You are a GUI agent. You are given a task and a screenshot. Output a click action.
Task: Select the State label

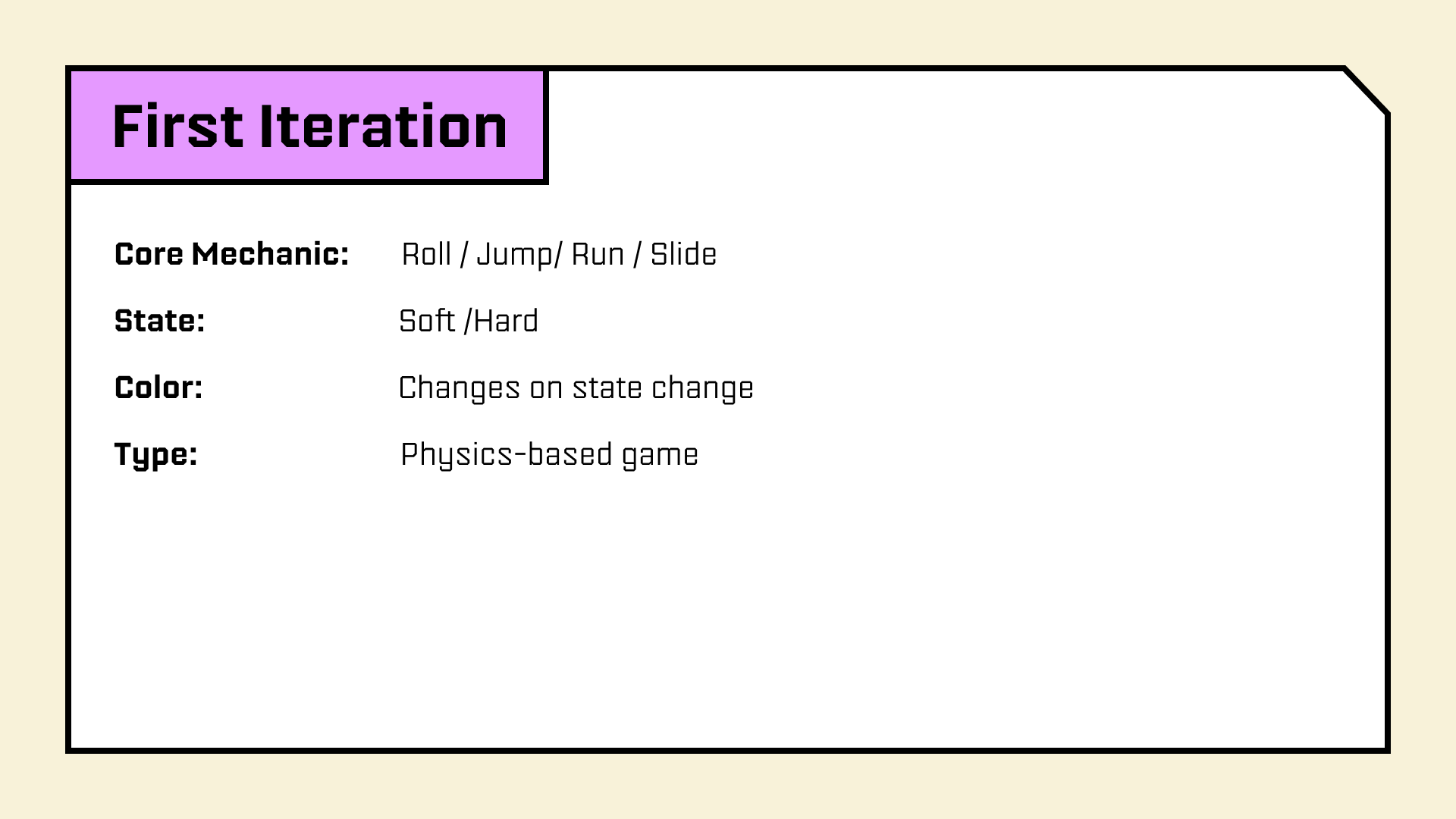[x=159, y=321]
